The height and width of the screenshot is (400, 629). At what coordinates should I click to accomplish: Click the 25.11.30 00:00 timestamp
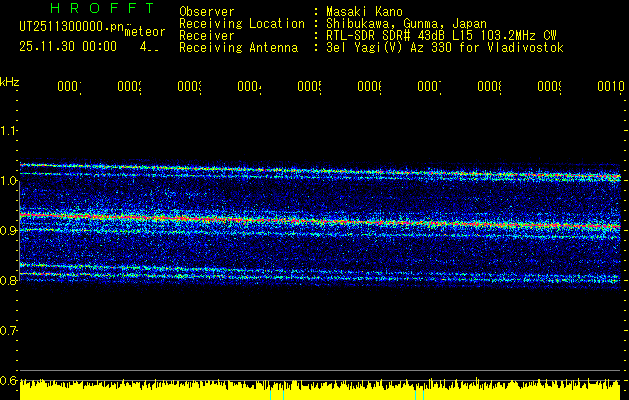67,46
